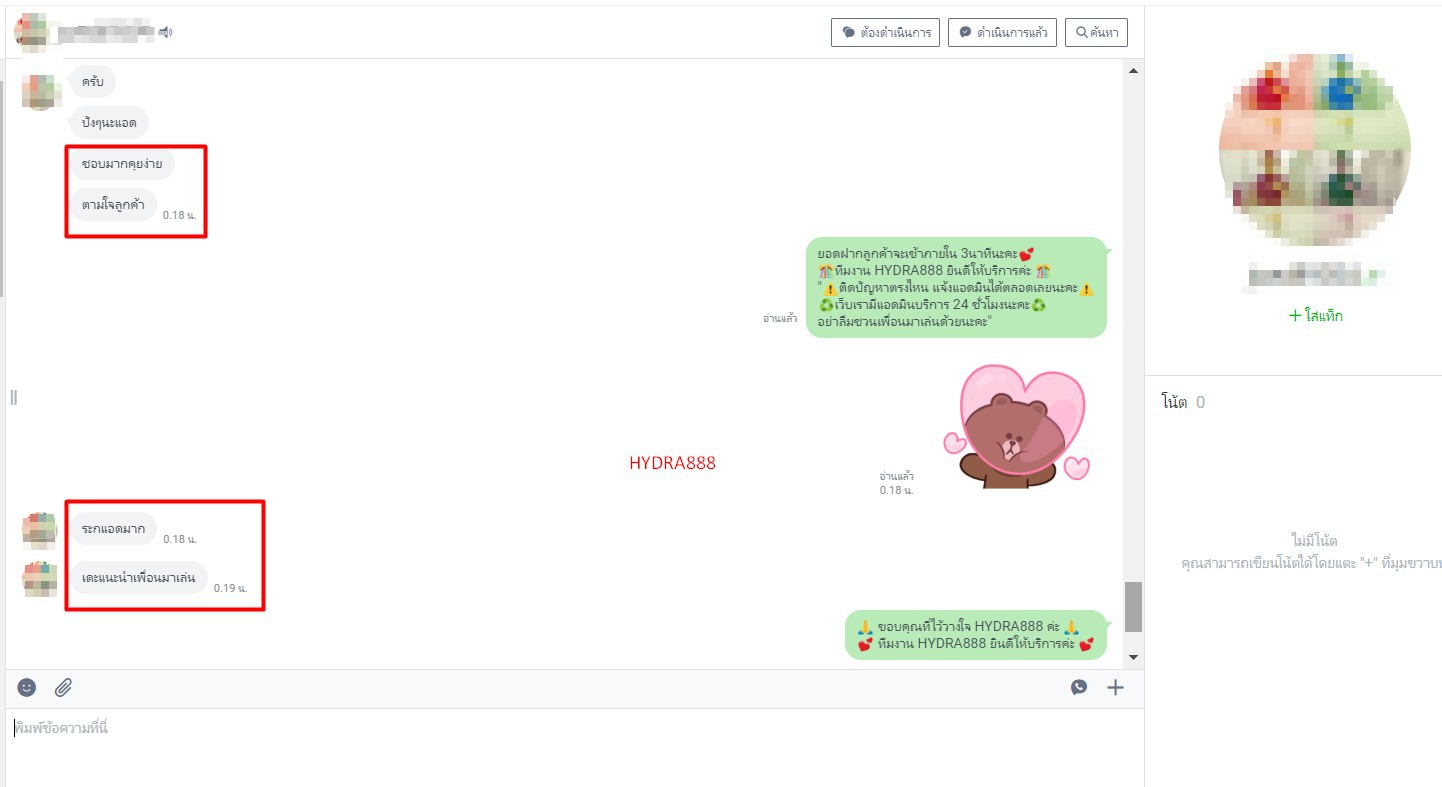
Task: Open saved replies chat bubble icon
Action: click(x=1079, y=687)
